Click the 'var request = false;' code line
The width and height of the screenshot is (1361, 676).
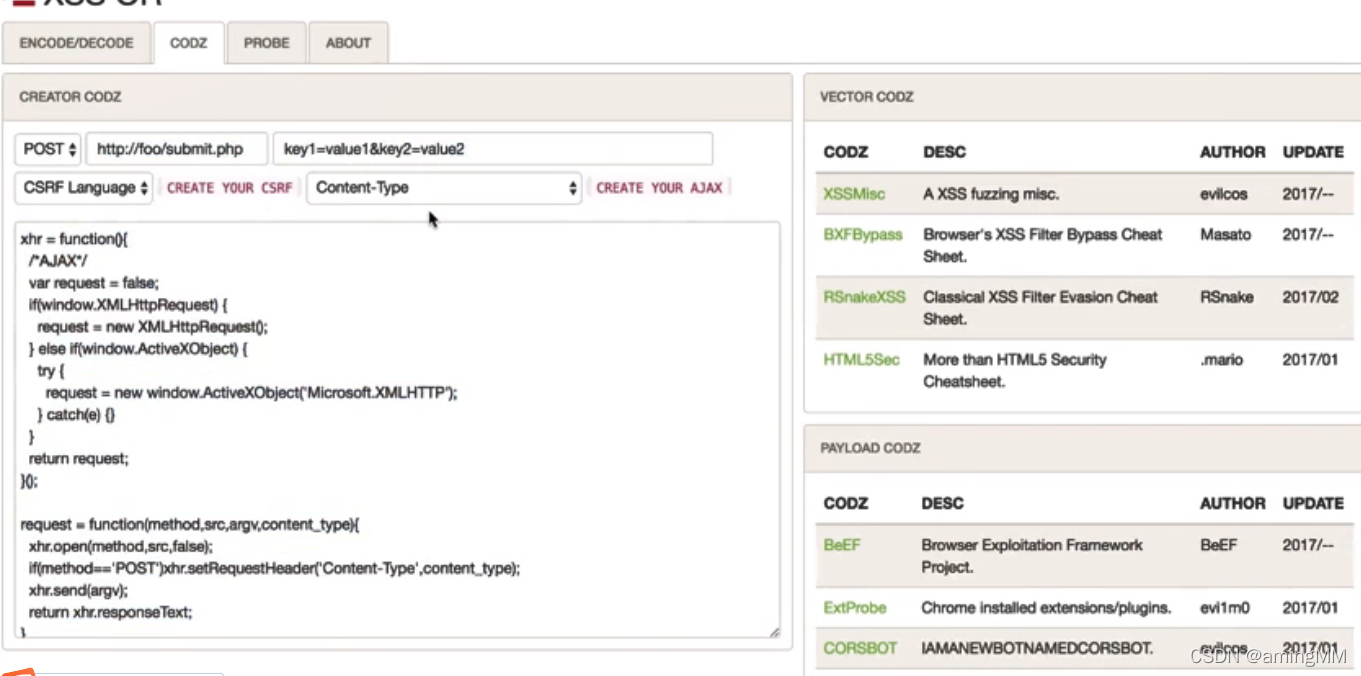[93, 283]
